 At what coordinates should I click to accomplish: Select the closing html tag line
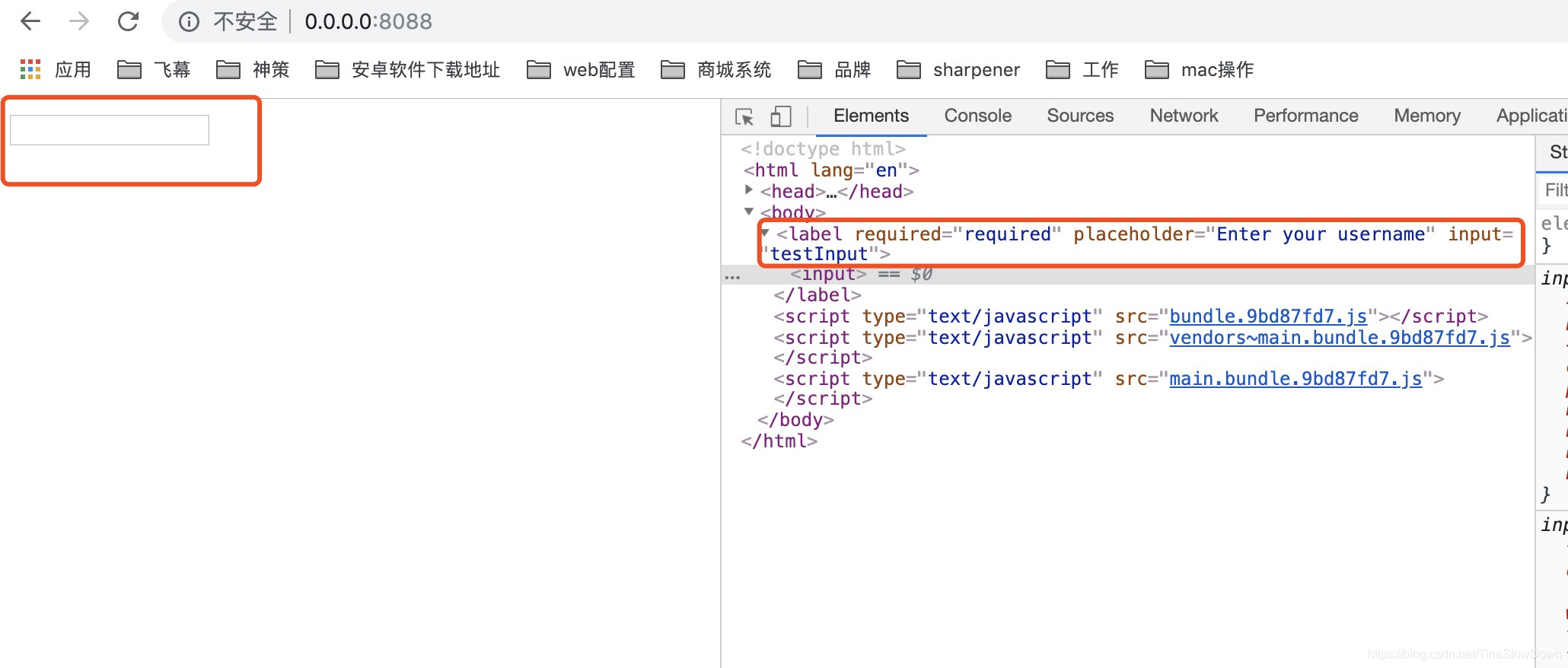(779, 441)
